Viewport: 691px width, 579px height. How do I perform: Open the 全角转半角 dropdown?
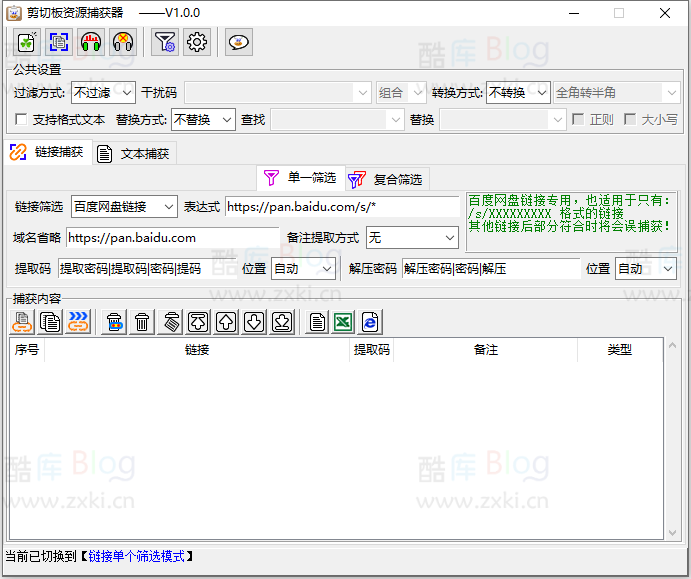coord(617,93)
